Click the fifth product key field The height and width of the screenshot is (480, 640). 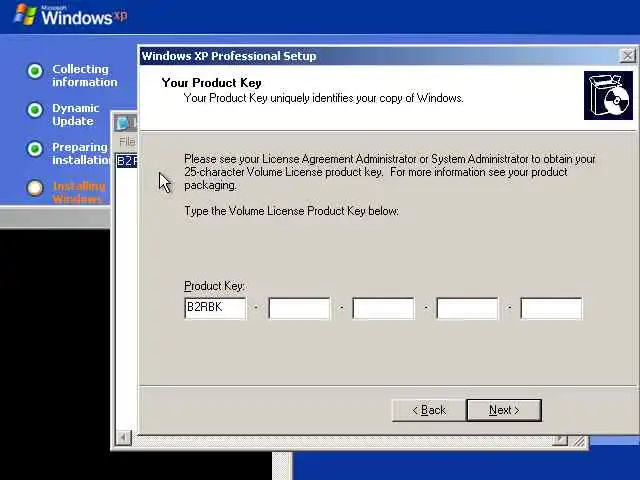(x=551, y=308)
